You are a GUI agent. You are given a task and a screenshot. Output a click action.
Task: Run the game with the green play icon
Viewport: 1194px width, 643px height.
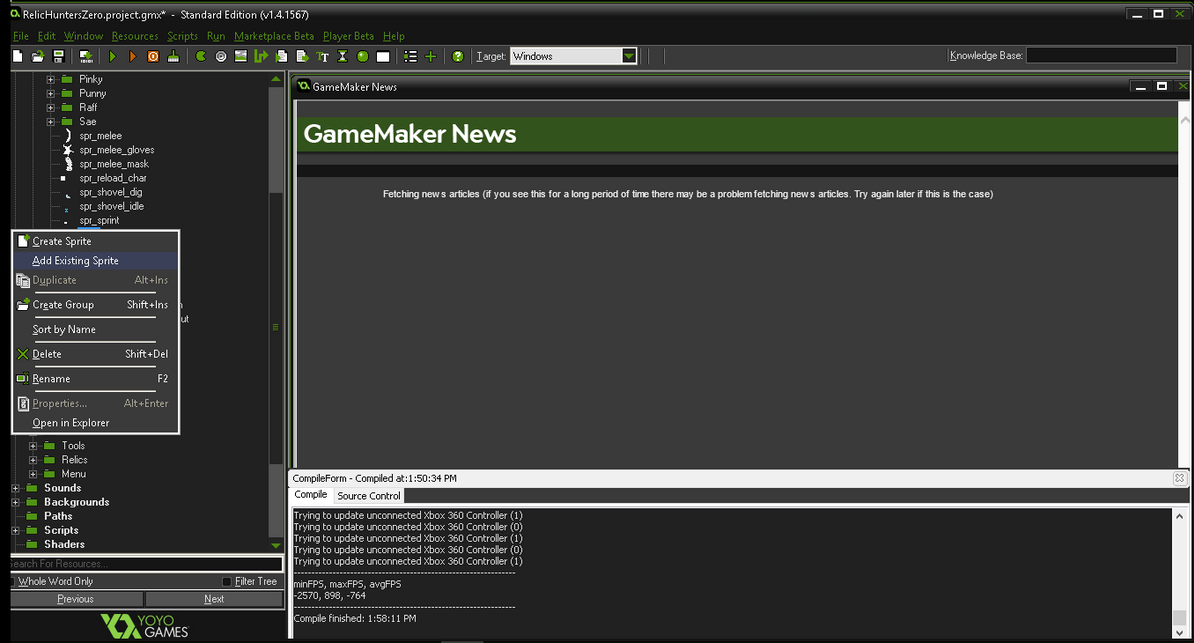point(113,56)
